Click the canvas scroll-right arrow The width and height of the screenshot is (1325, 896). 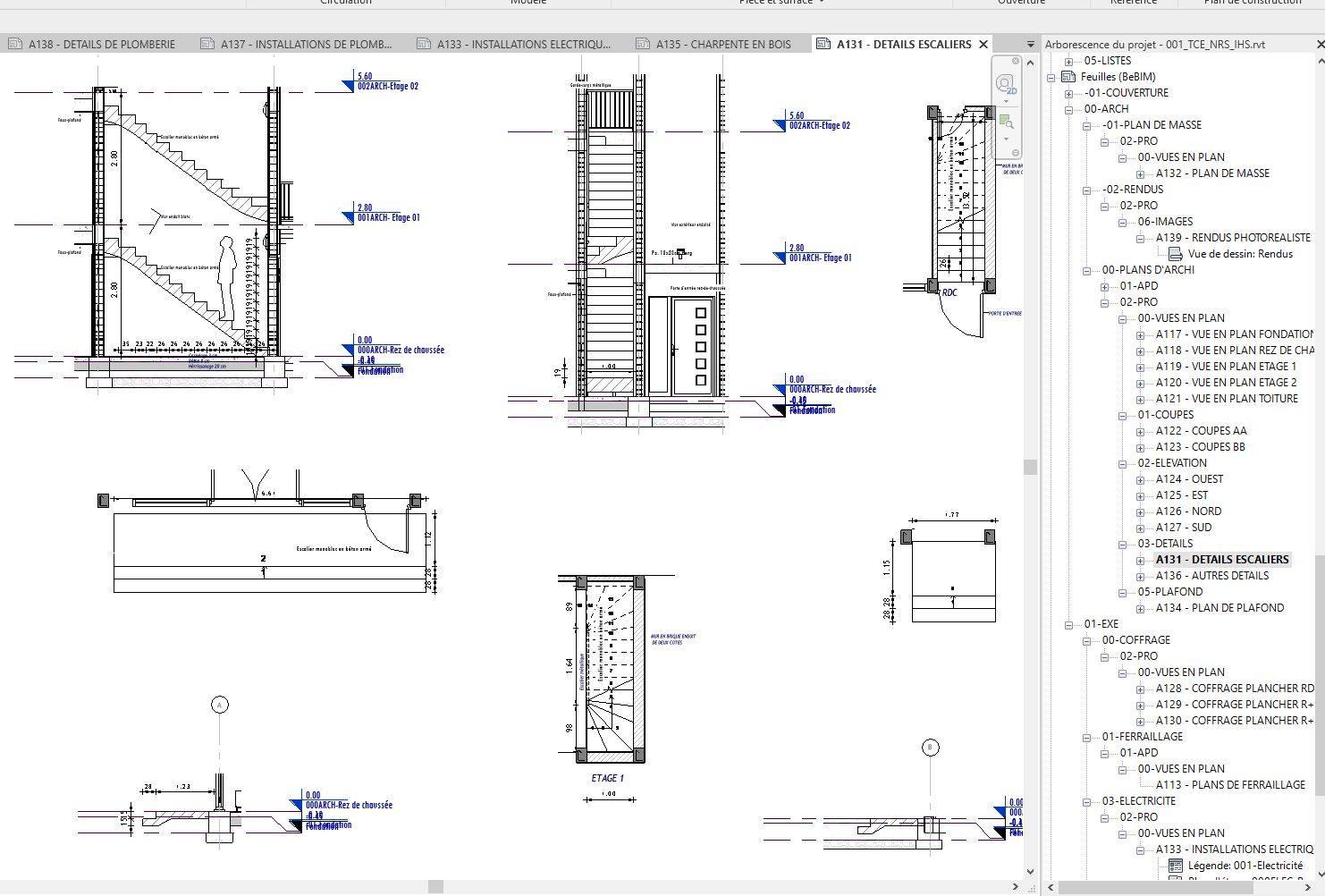pos(1015,886)
